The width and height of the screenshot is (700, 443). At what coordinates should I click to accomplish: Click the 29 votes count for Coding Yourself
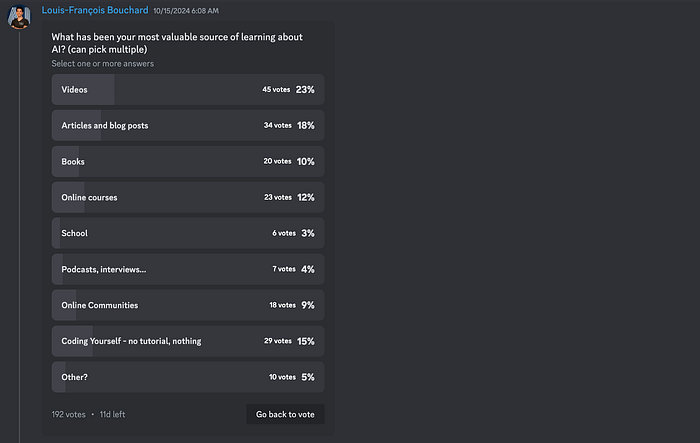[x=277, y=341]
